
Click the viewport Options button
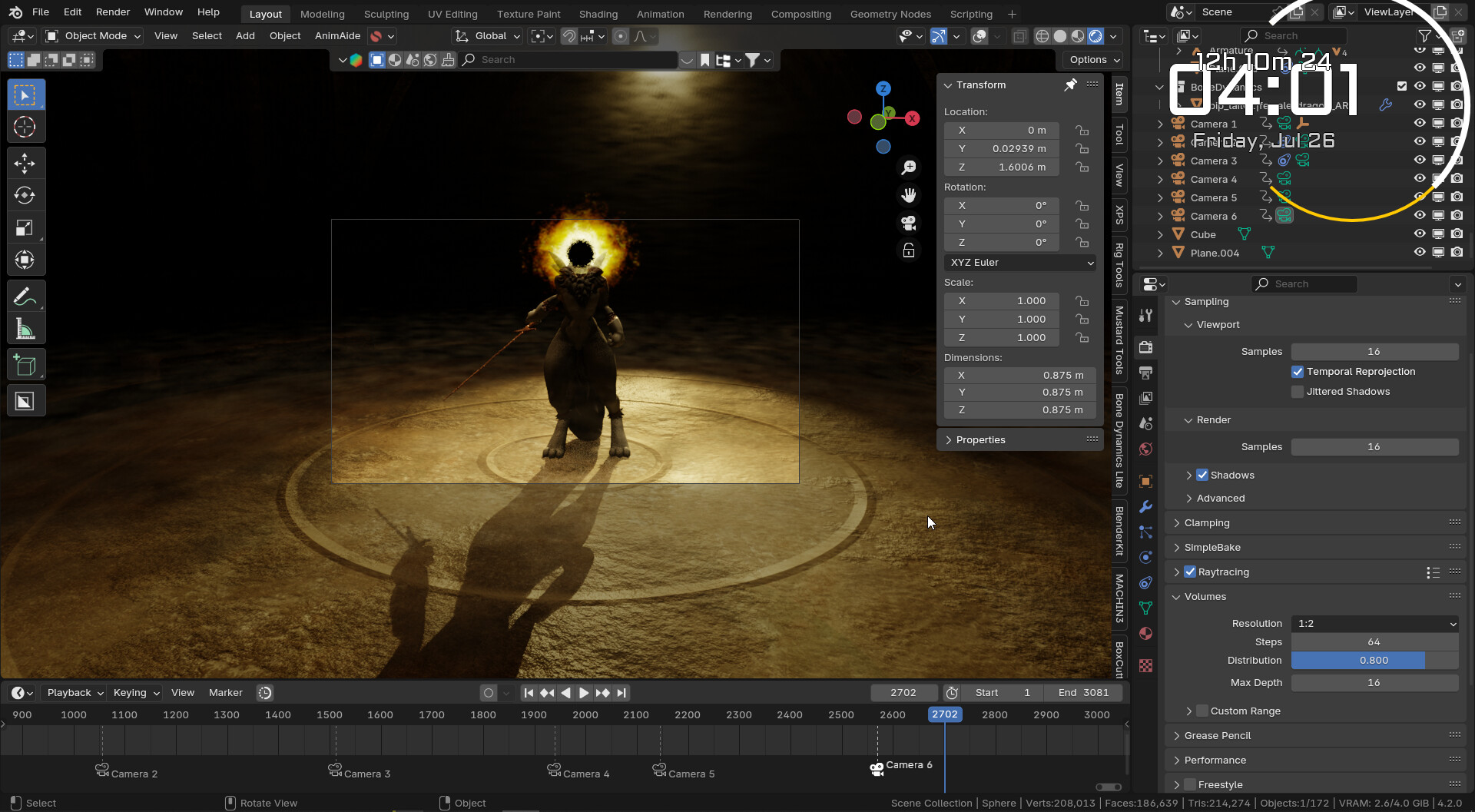coord(1095,60)
